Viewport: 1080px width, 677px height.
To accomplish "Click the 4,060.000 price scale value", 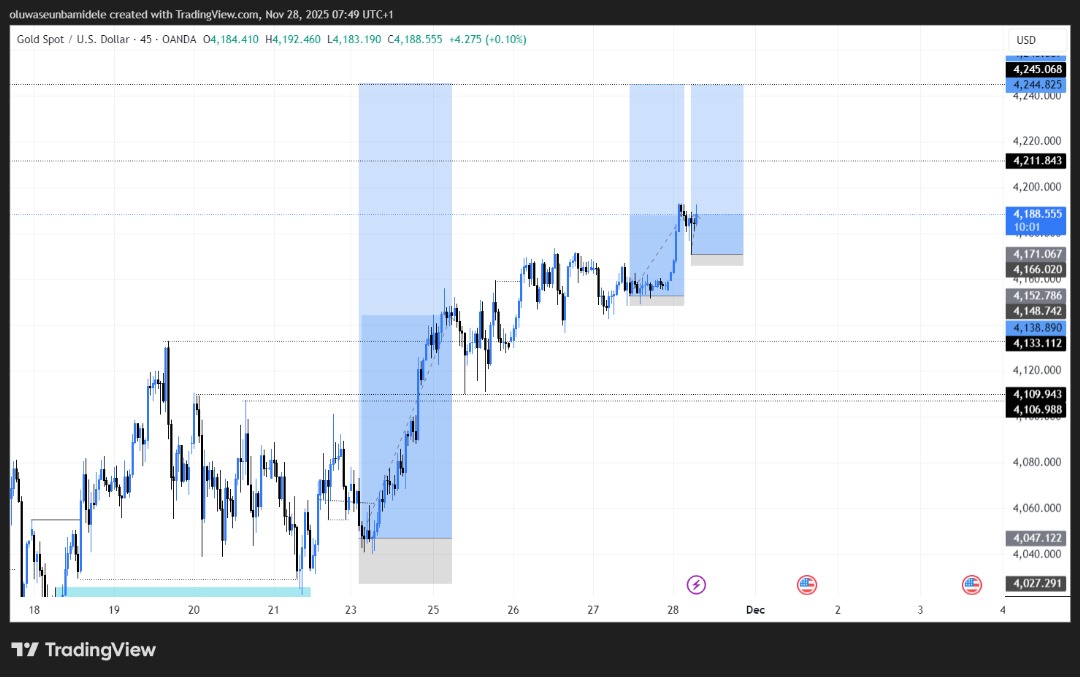I will (x=1037, y=508).
